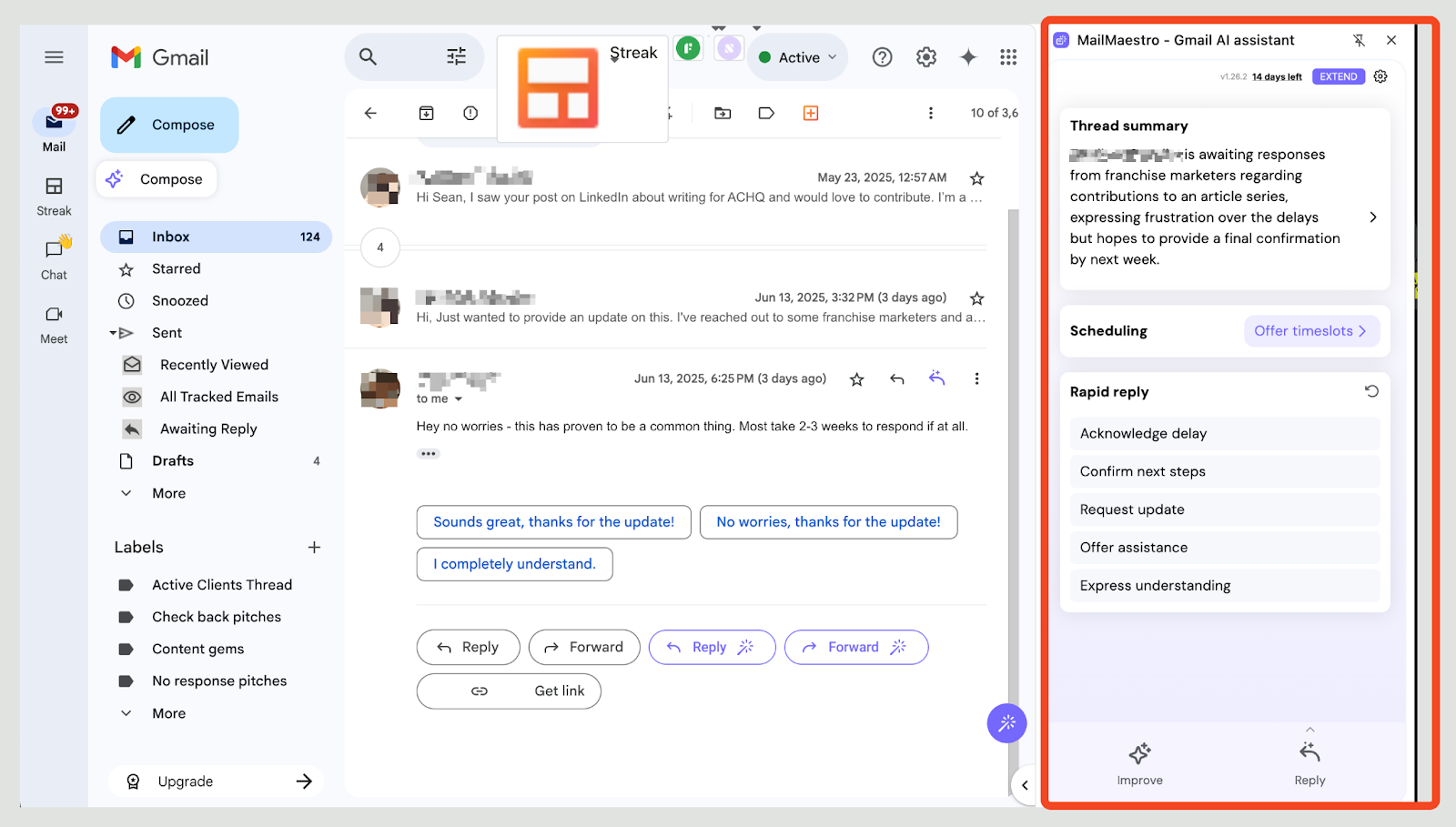Add to Streak box orange icon
The width and height of the screenshot is (1456, 827).
[x=811, y=113]
